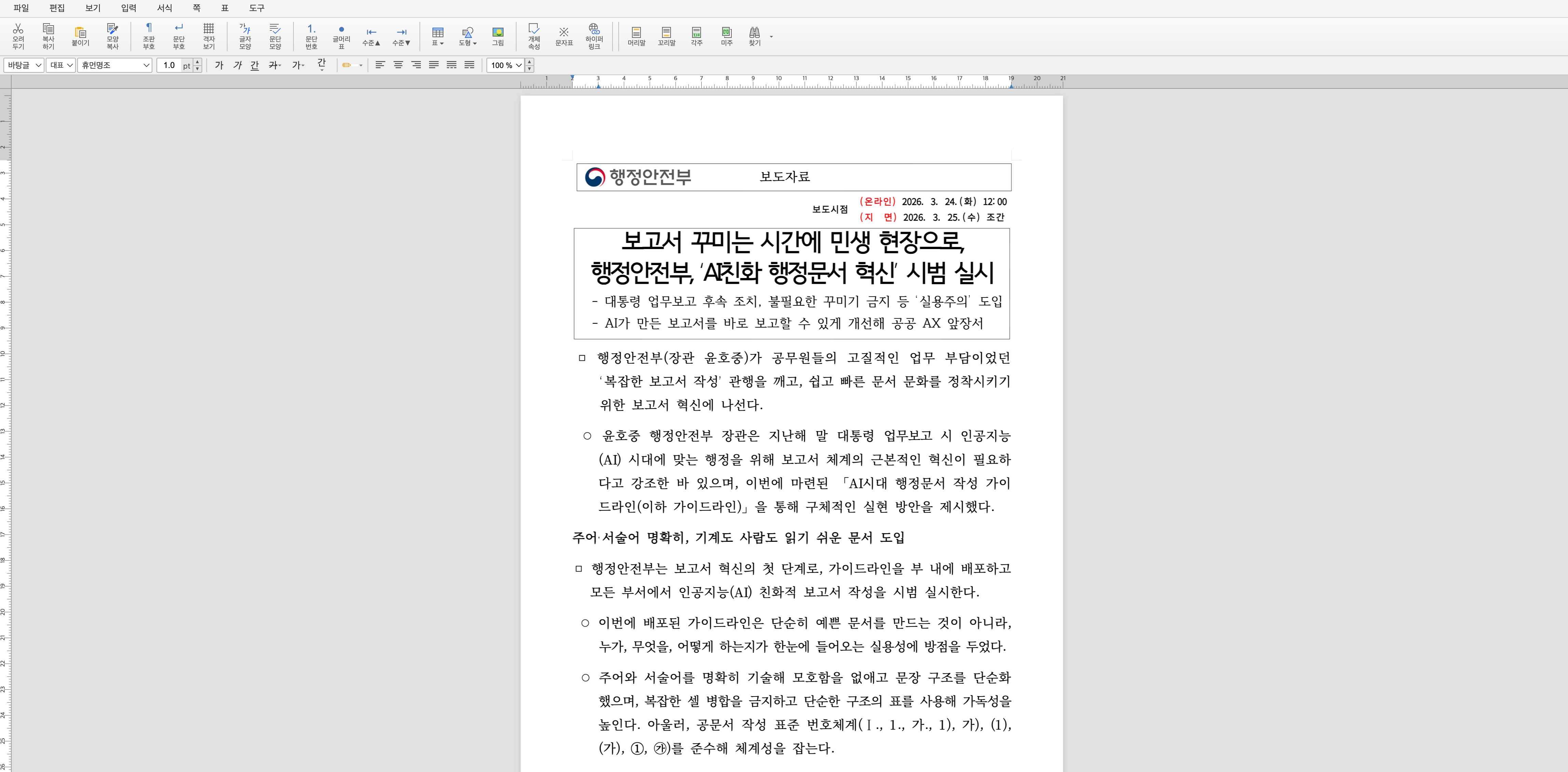Open the 서식 menu
The width and height of the screenshot is (1568, 772).
tap(164, 8)
